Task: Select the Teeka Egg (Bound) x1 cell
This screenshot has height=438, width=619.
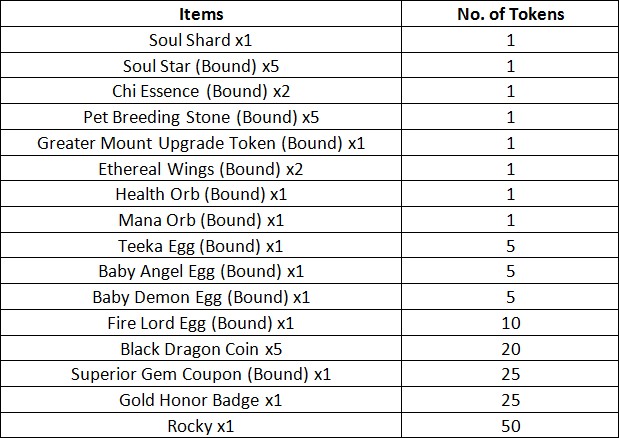Action: coord(201,246)
